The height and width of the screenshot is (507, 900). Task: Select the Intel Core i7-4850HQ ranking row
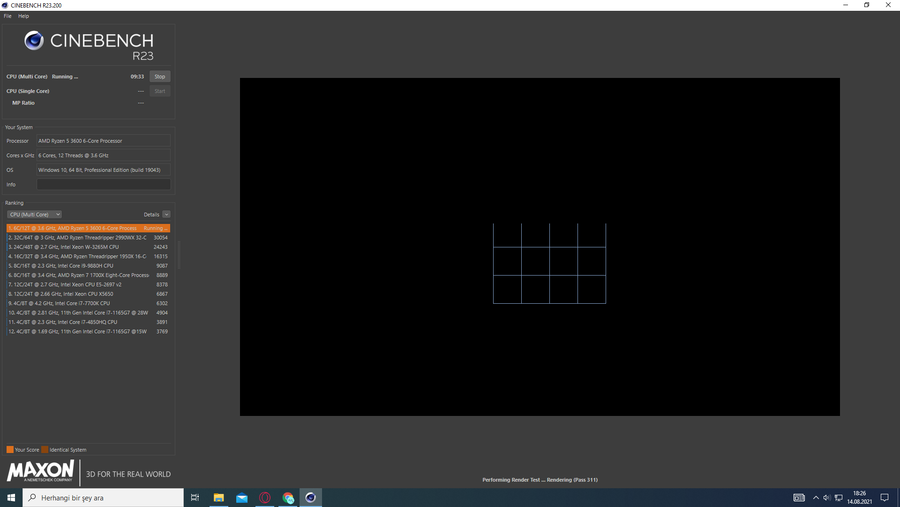click(x=88, y=322)
